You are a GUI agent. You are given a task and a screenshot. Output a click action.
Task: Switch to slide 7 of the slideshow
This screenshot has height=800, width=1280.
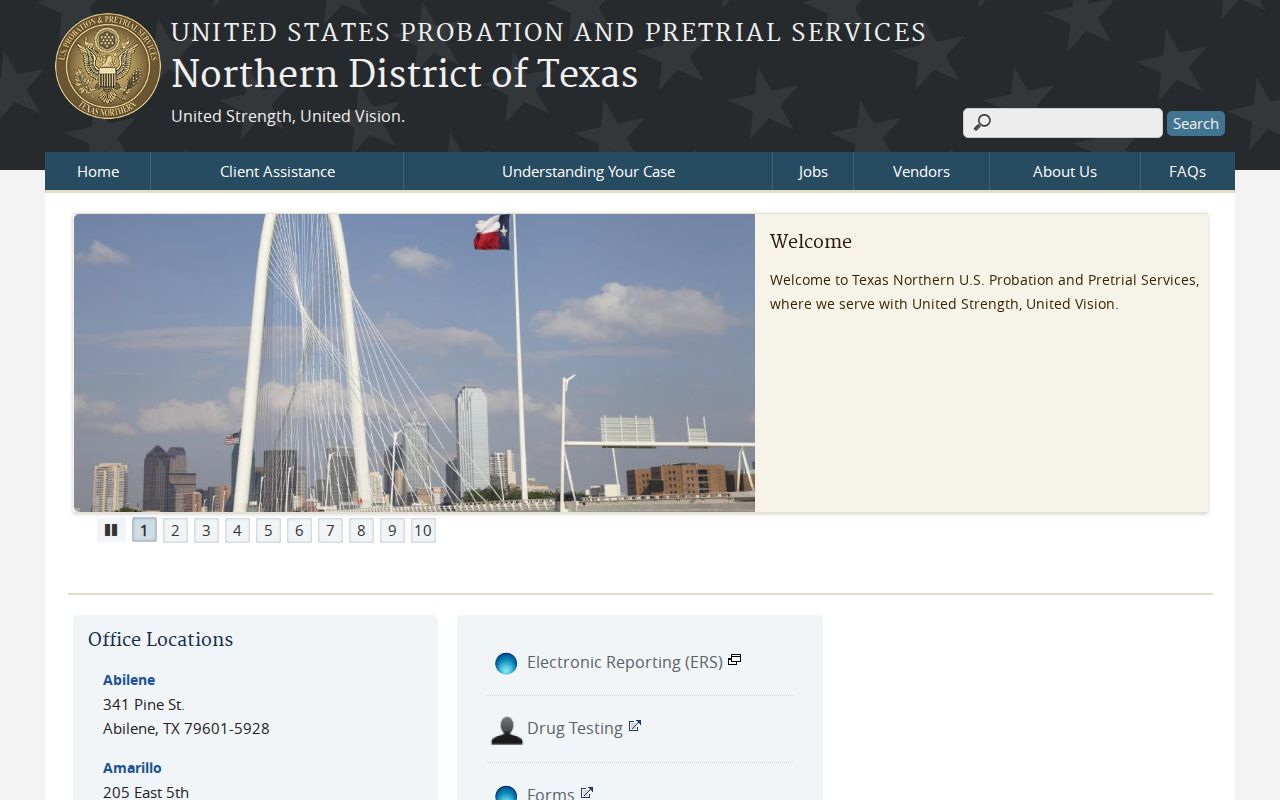coord(330,530)
